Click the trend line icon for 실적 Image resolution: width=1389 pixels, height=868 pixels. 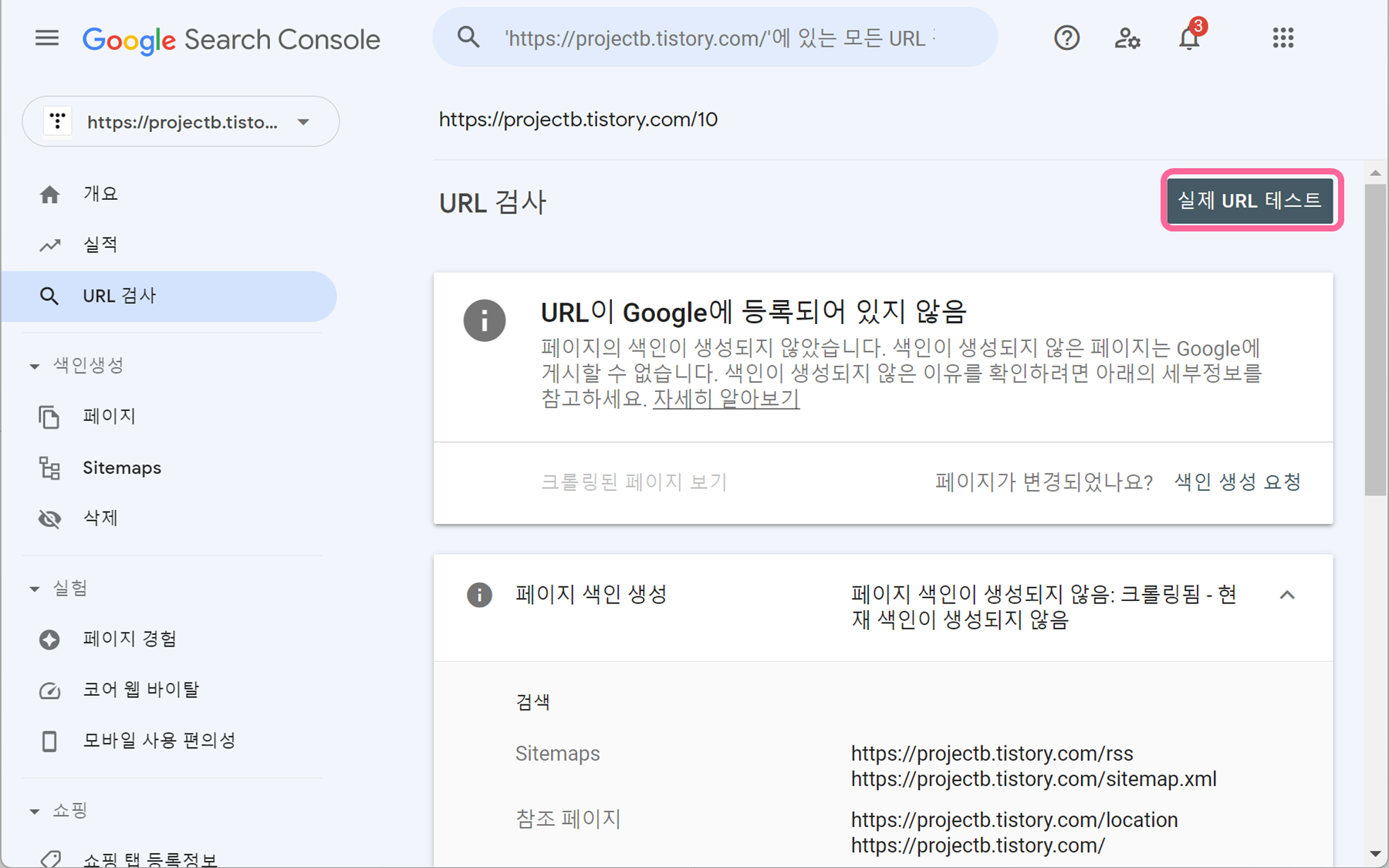coord(49,245)
